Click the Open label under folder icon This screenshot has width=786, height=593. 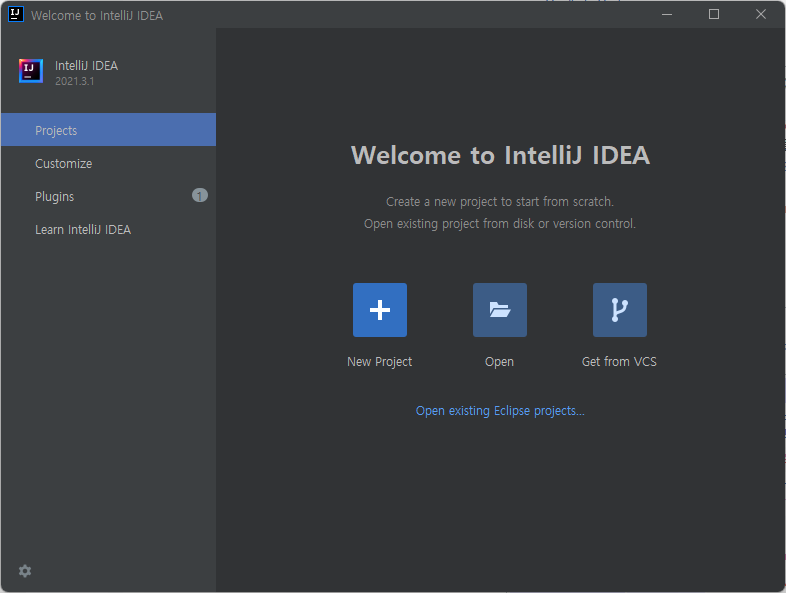click(499, 361)
